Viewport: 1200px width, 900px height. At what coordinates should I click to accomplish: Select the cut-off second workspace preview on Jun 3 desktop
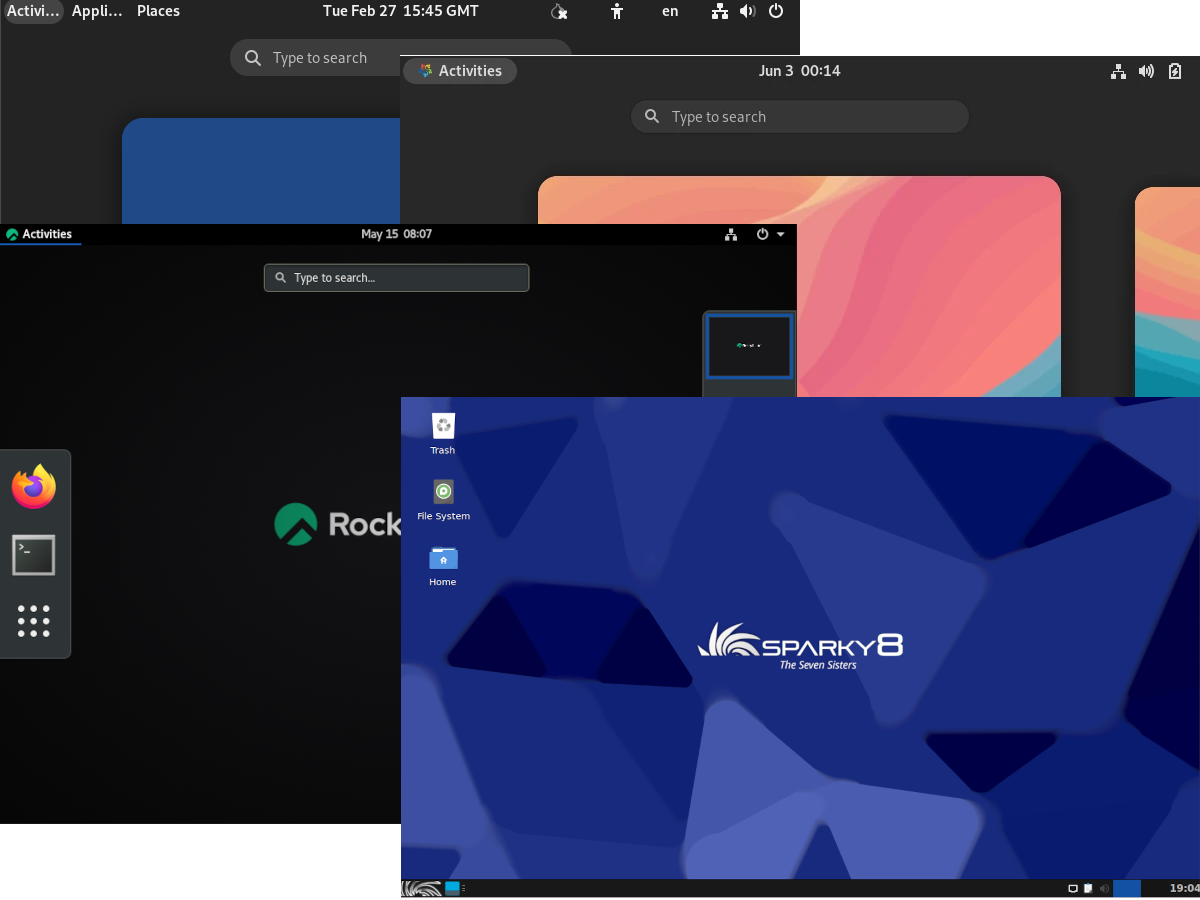pyautogui.click(x=1167, y=292)
